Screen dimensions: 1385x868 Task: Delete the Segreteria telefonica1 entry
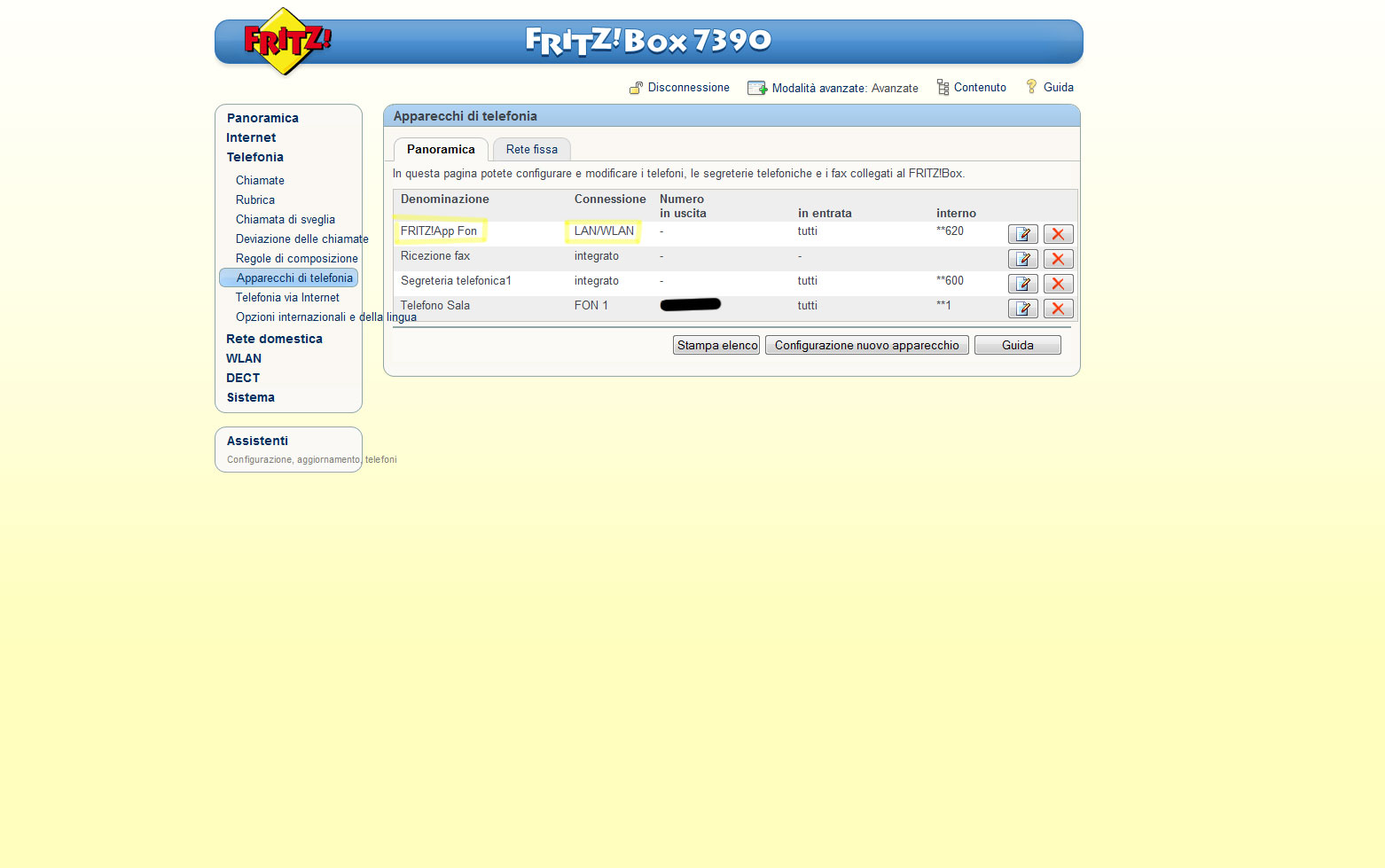(x=1058, y=284)
